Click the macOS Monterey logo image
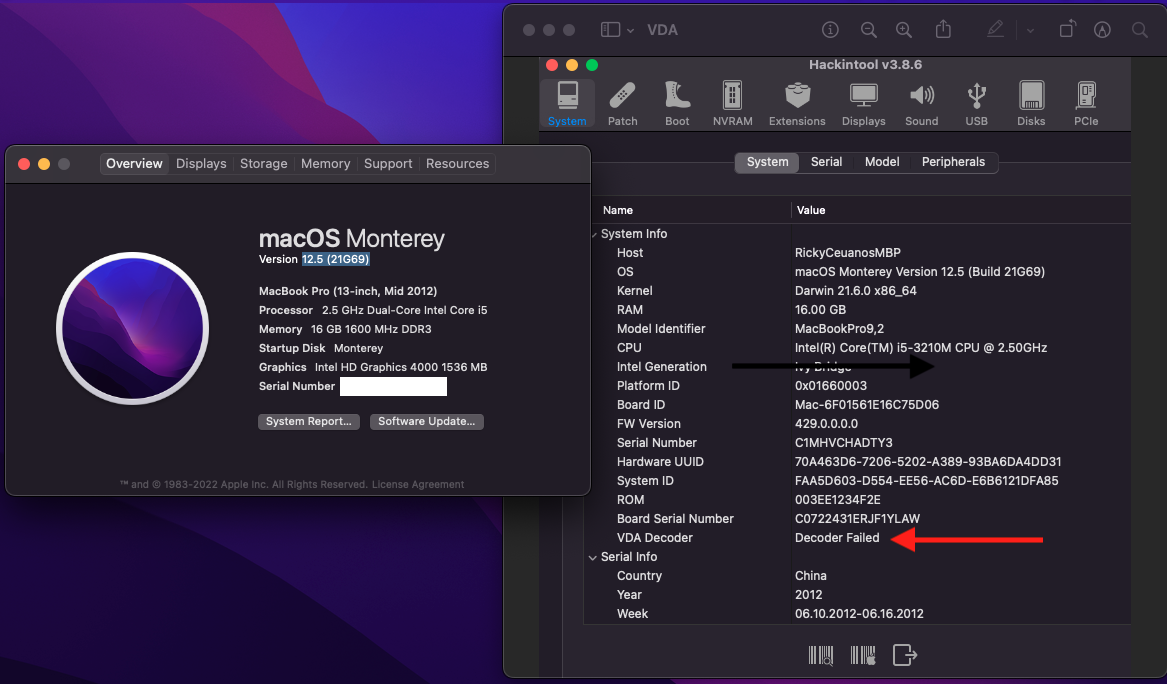Viewport: 1167px width, 684px height. pos(132,328)
